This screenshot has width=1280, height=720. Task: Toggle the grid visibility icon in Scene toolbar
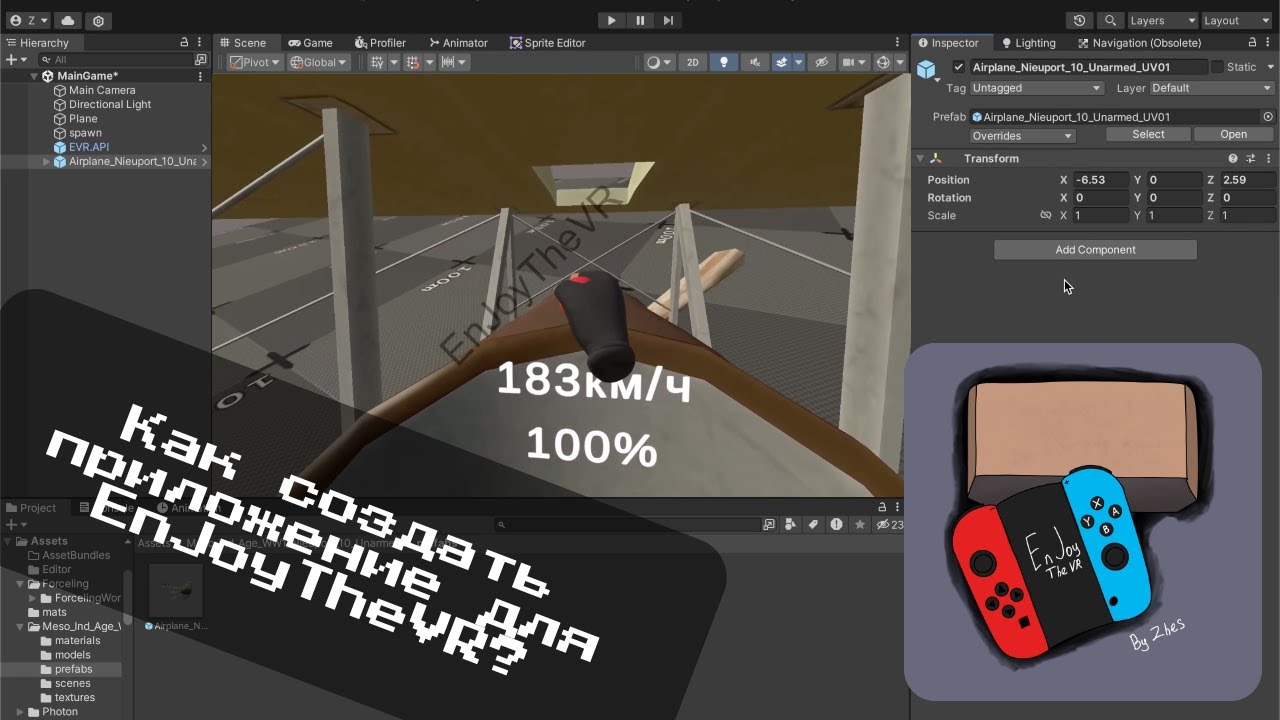pos(377,62)
